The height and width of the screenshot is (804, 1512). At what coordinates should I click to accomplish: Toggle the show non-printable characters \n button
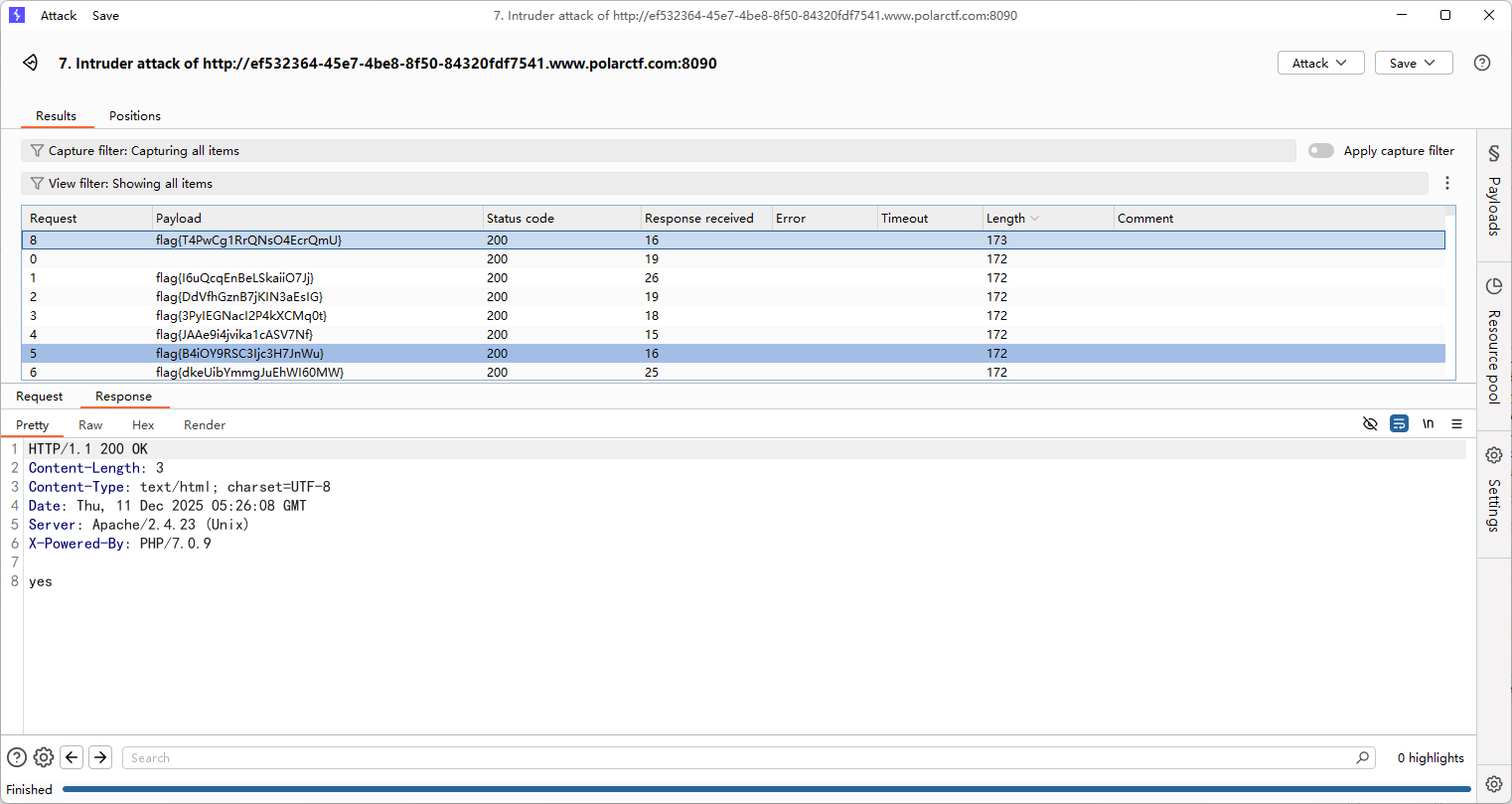pos(1428,424)
